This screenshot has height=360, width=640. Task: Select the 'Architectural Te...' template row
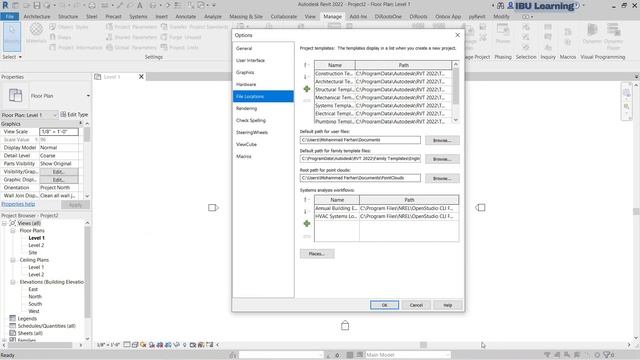point(383,82)
